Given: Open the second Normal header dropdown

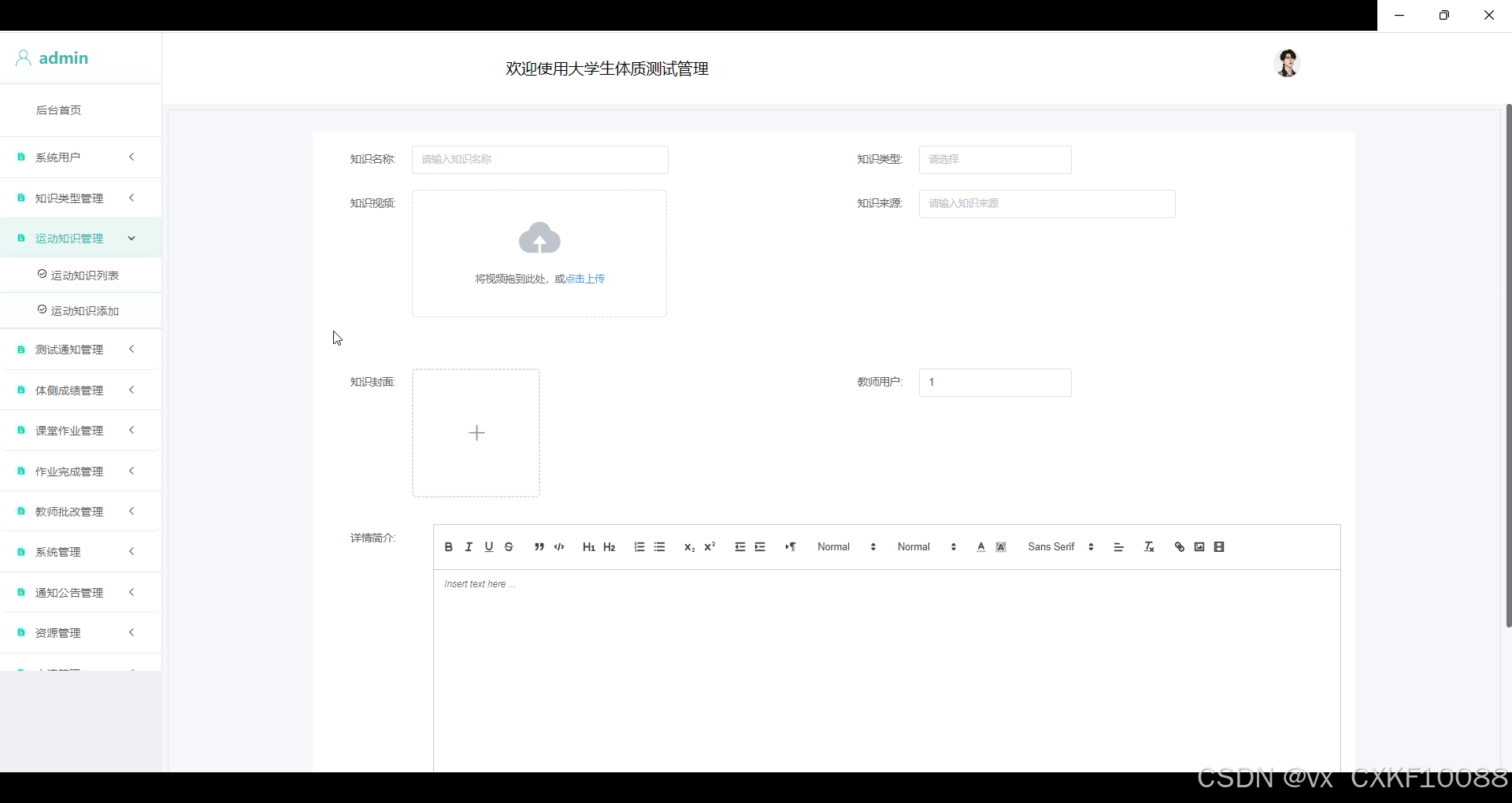Looking at the screenshot, I should pos(927,547).
